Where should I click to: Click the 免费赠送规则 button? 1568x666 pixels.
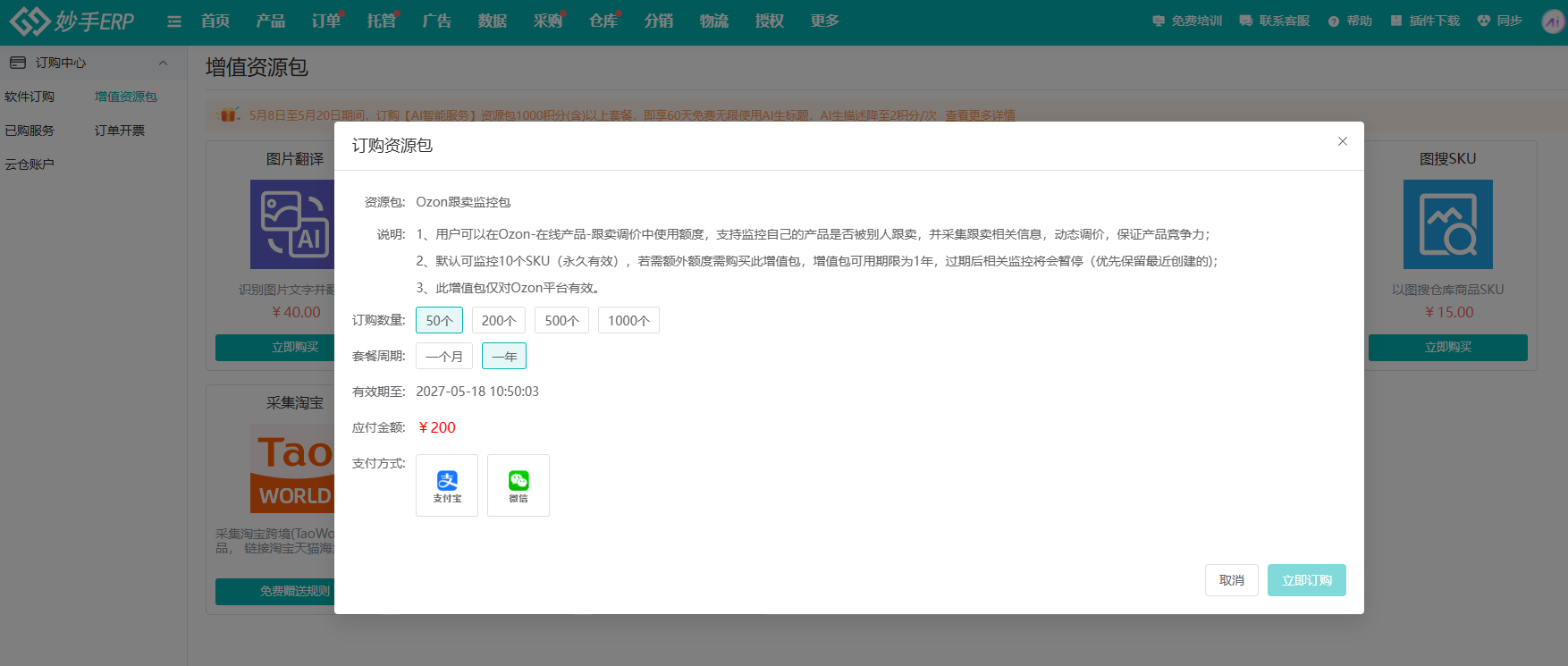[275, 591]
